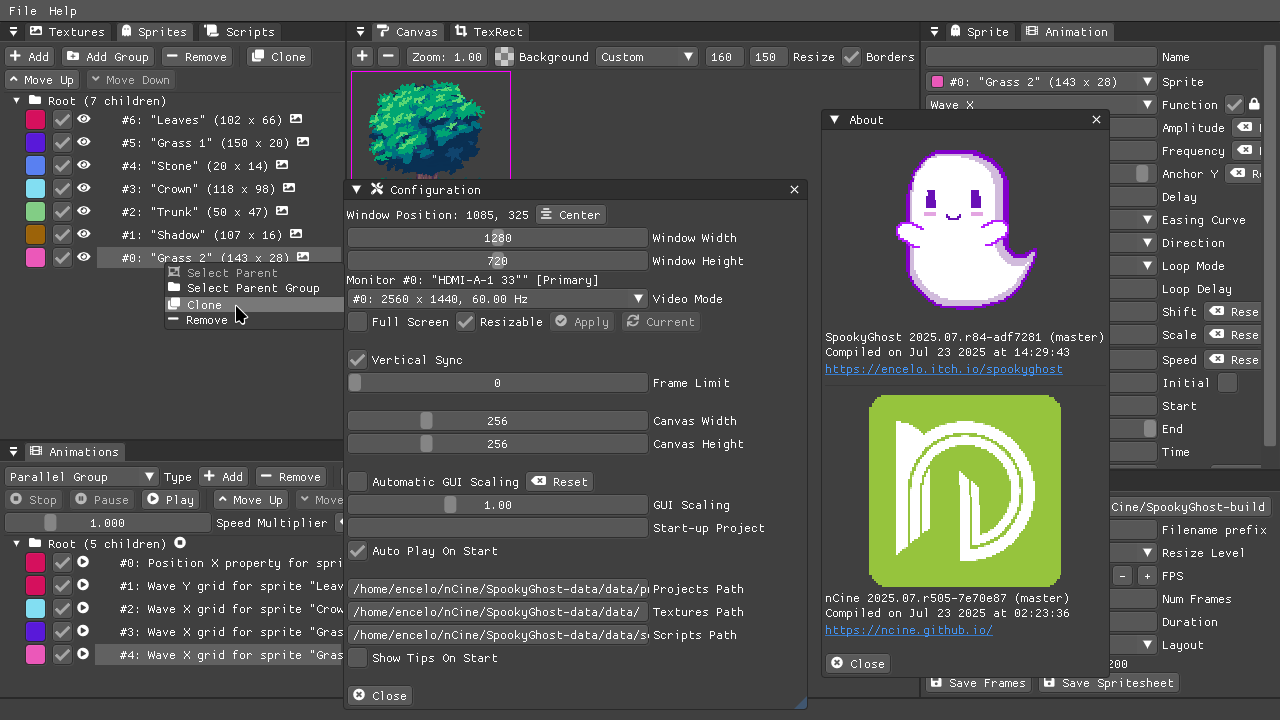The height and width of the screenshot is (720, 1280).
Task: Click Reset button beside Automatic GUI Scaling
Action: tap(560, 482)
